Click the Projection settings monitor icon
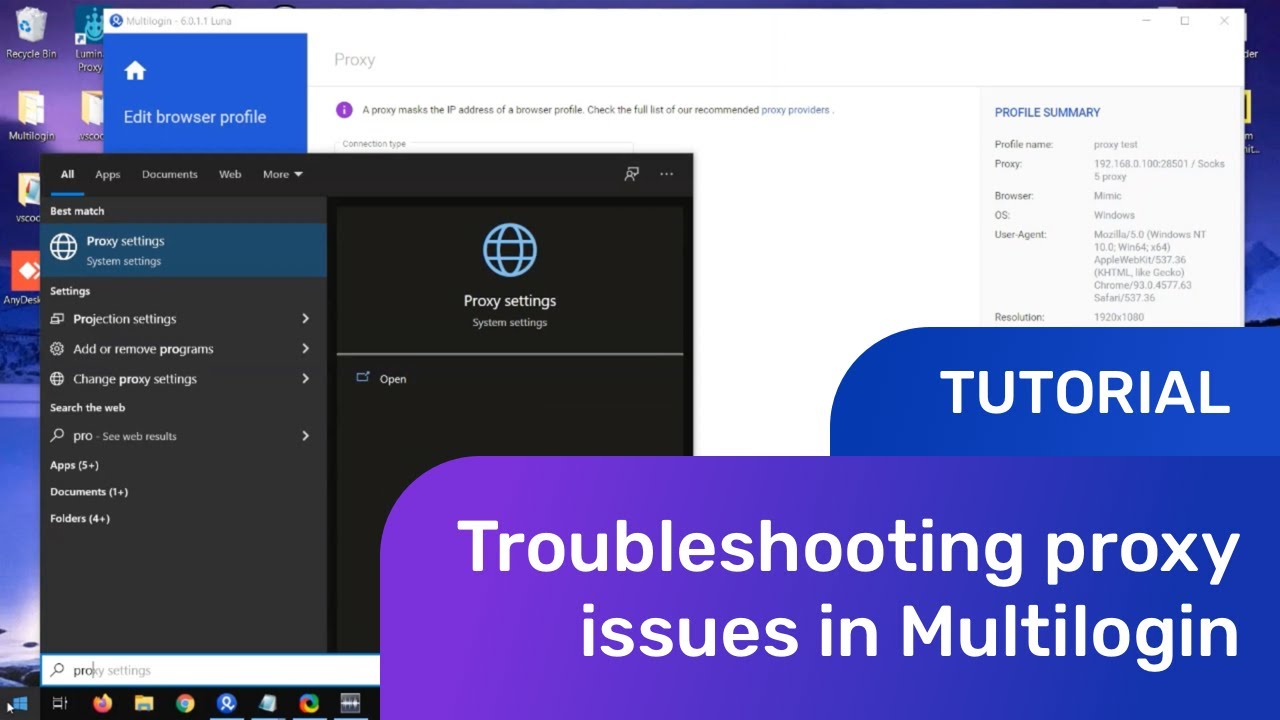This screenshot has height=720, width=1280. click(x=57, y=319)
